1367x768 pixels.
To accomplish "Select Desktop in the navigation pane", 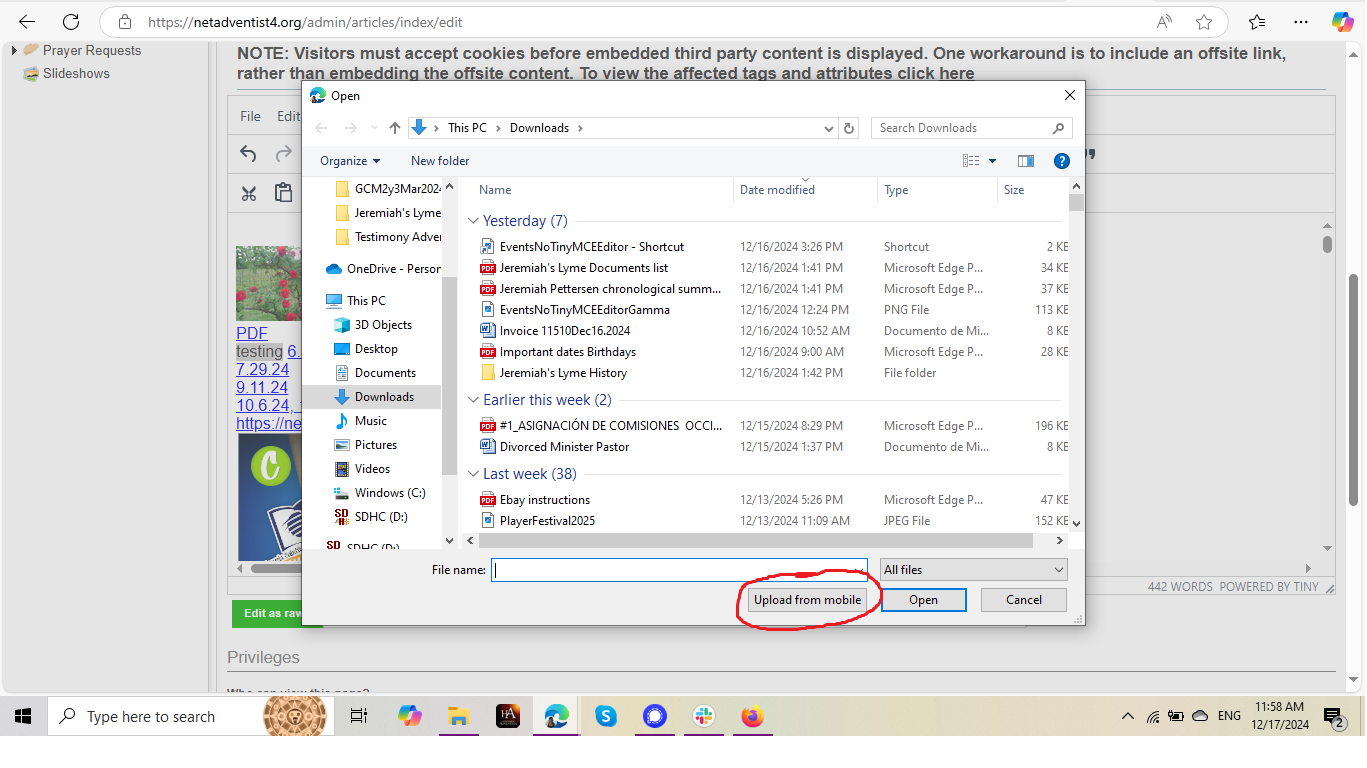I will click(x=376, y=349).
